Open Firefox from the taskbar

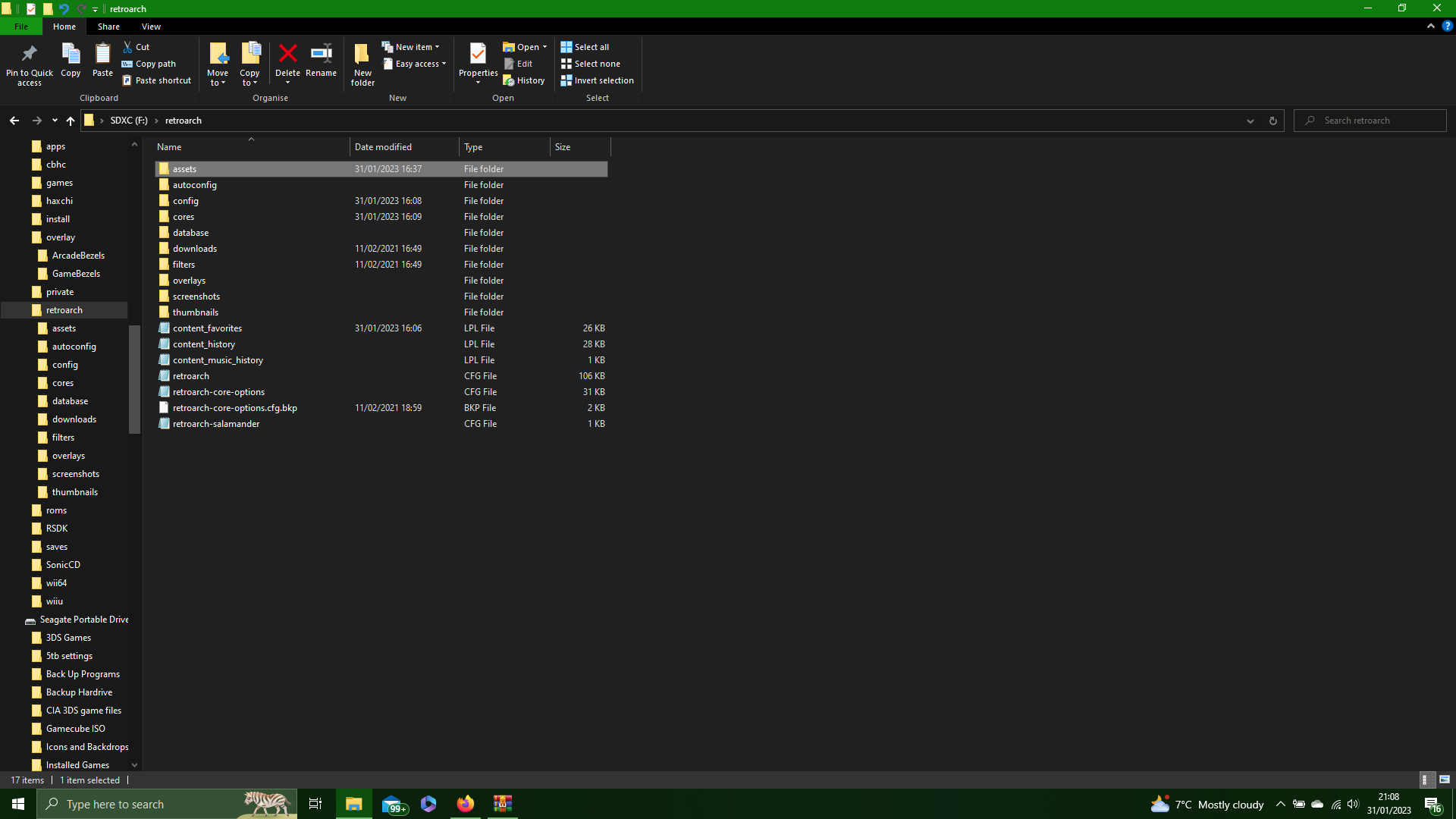(x=466, y=804)
